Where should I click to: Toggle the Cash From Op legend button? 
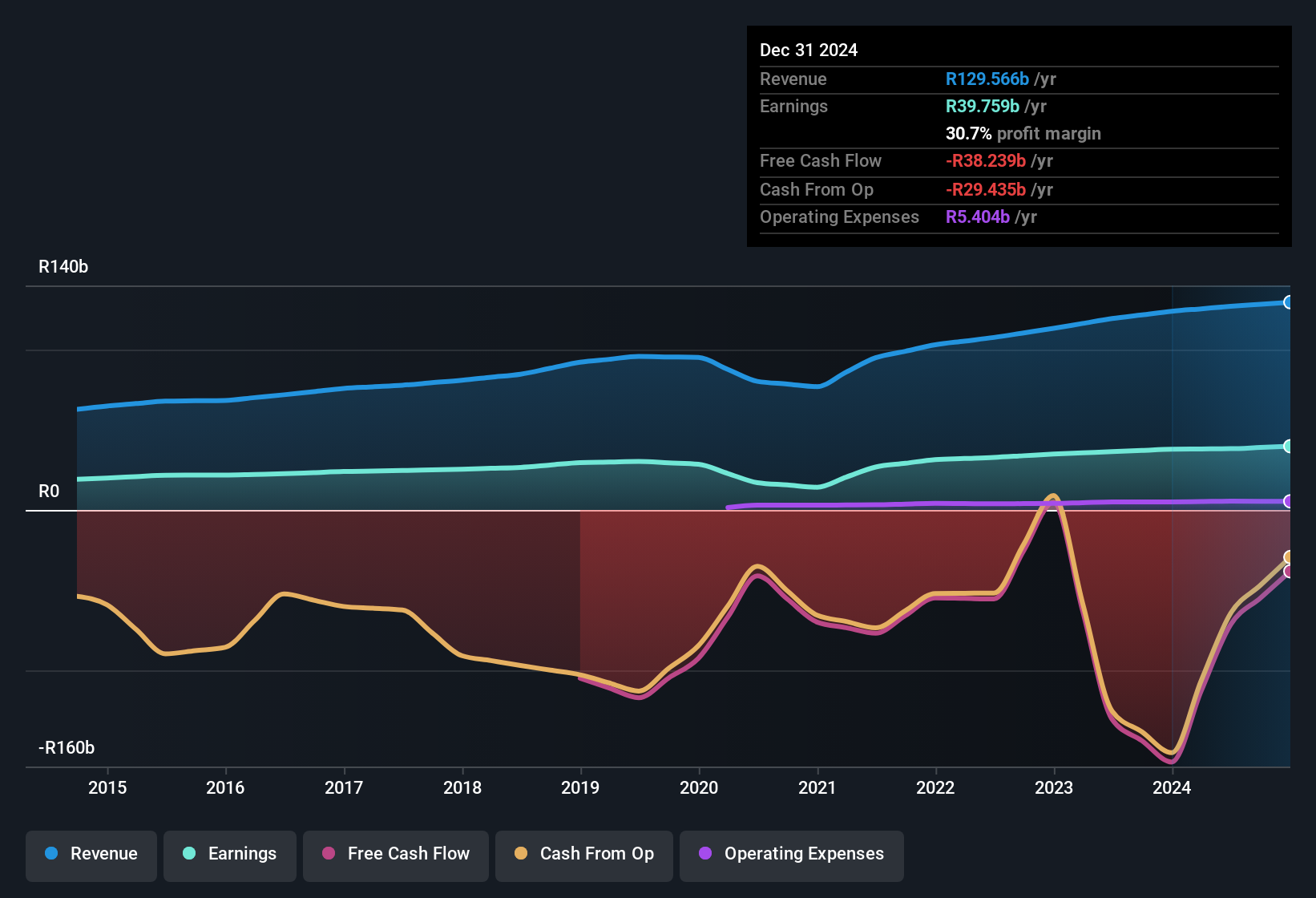tap(584, 856)
